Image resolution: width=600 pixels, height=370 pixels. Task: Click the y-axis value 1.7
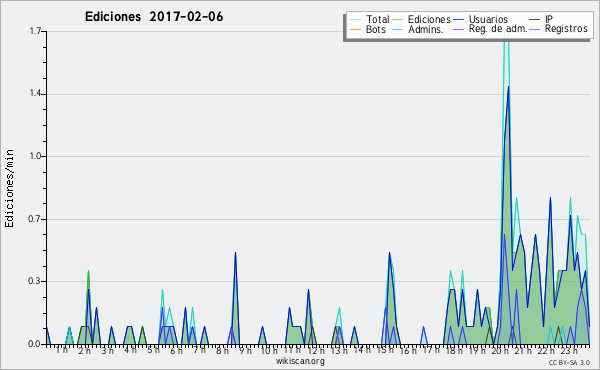pos(35,31)
